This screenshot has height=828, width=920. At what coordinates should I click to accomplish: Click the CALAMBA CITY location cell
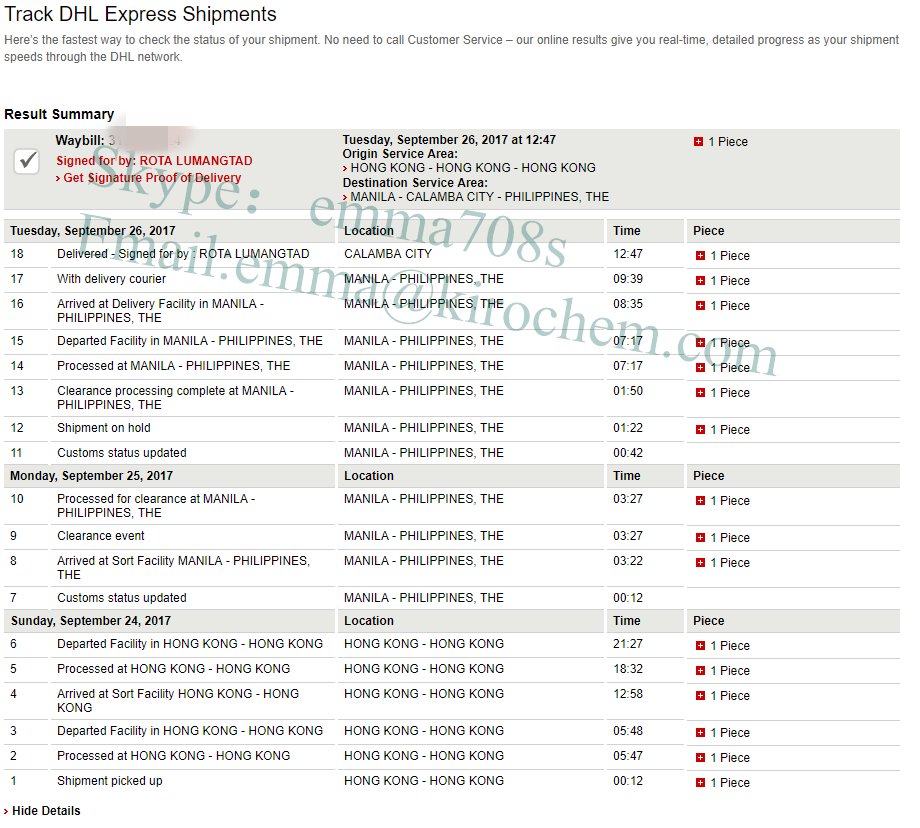(388, 254)
